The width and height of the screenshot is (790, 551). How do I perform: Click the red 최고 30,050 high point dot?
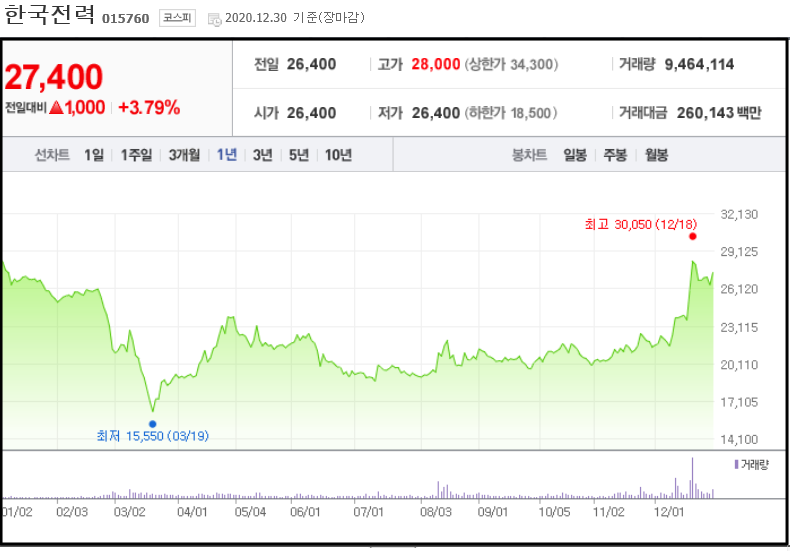[x=693, y=236]
